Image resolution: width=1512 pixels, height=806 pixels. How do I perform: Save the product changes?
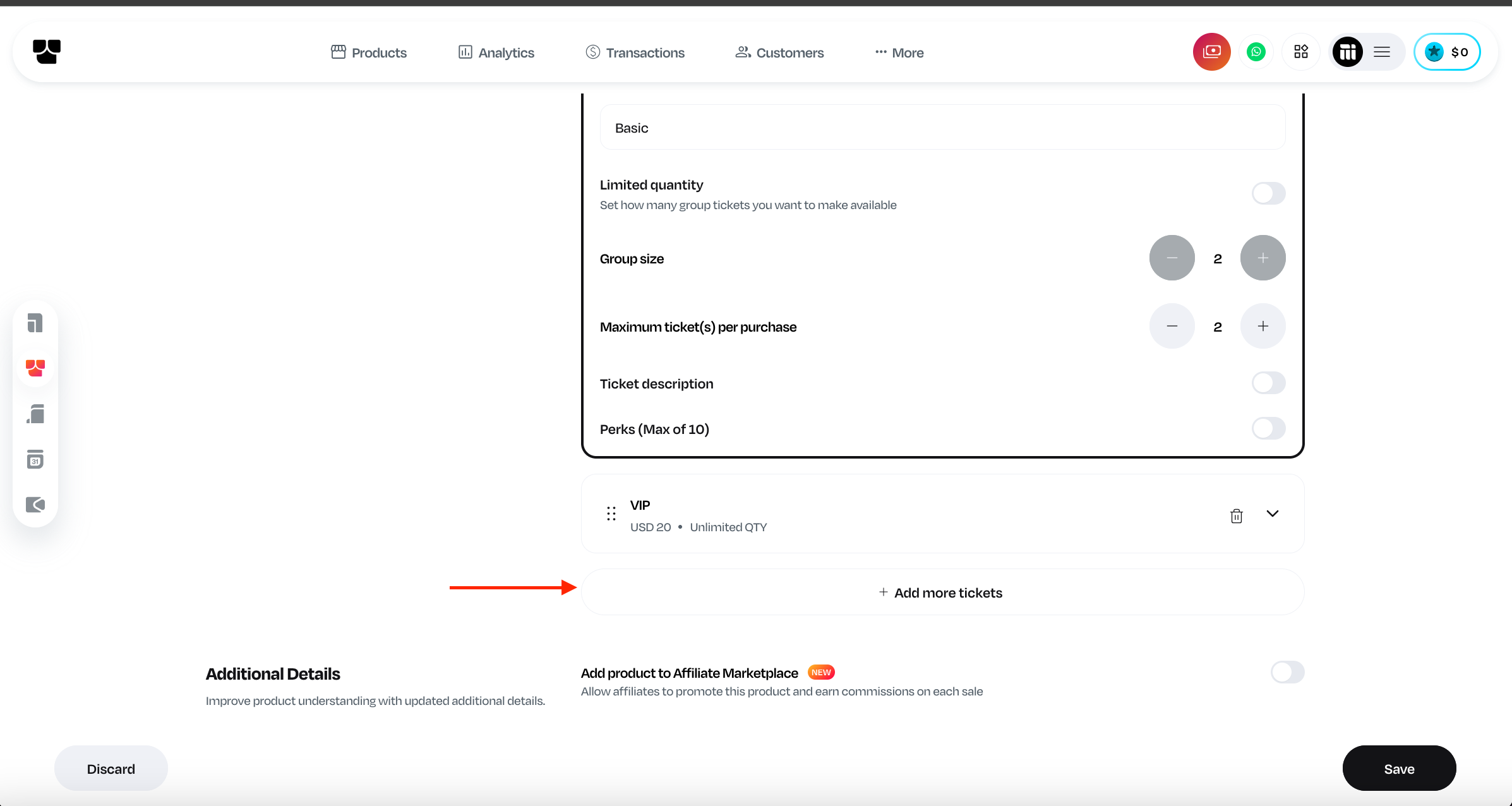click(x=1398, y=769)
